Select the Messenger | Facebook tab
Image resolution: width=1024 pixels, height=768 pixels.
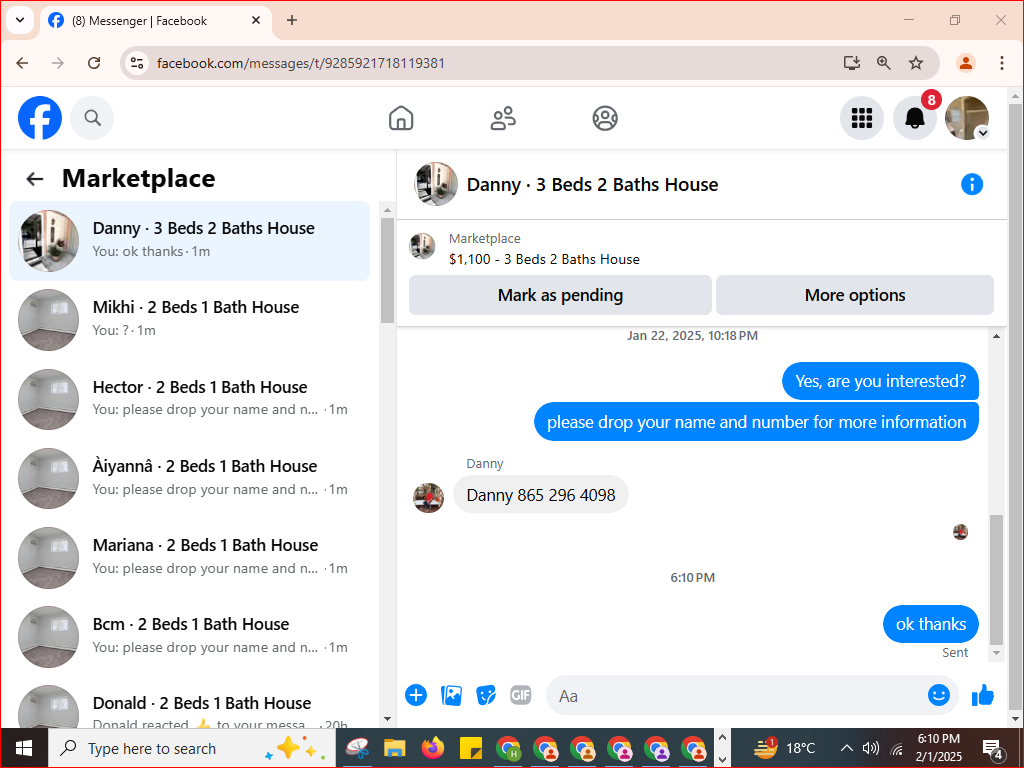(155, 20)
